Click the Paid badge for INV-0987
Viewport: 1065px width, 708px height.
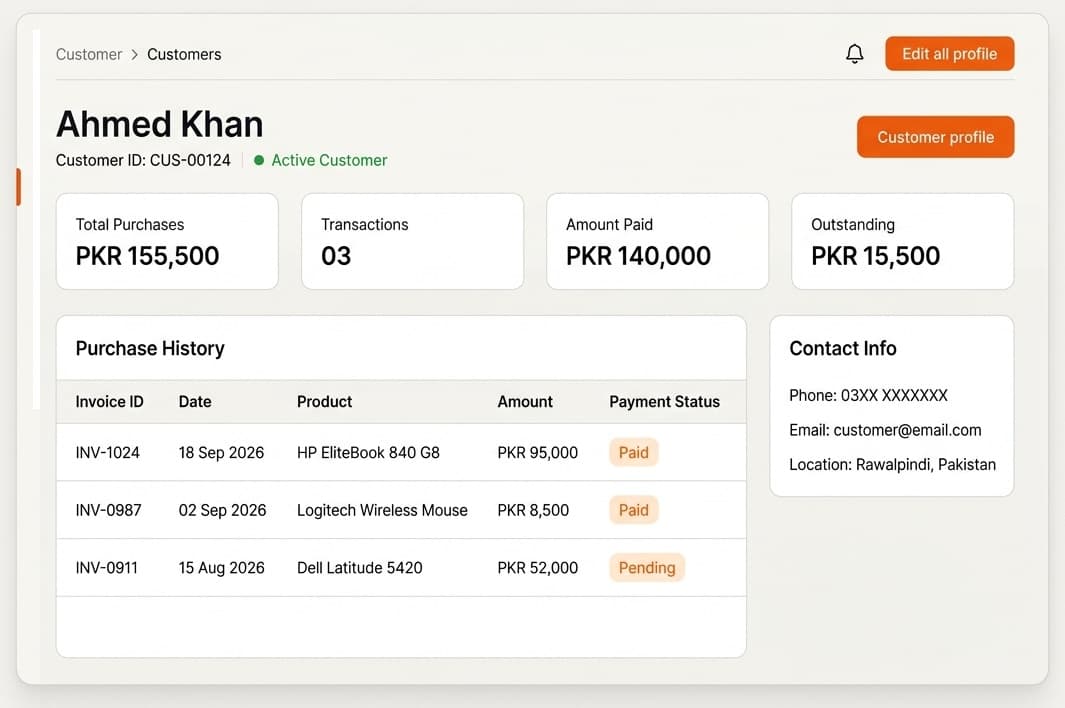[x=634, y=510]
